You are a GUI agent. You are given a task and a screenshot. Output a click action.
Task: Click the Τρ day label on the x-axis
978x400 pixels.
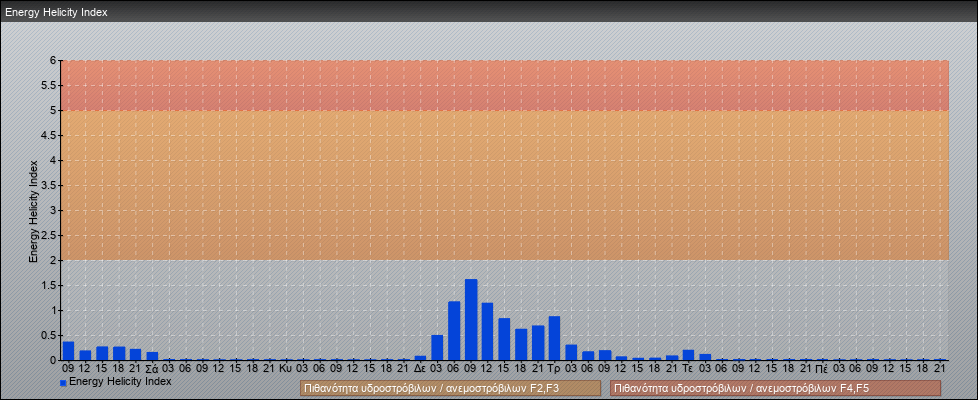pos(554,368)
